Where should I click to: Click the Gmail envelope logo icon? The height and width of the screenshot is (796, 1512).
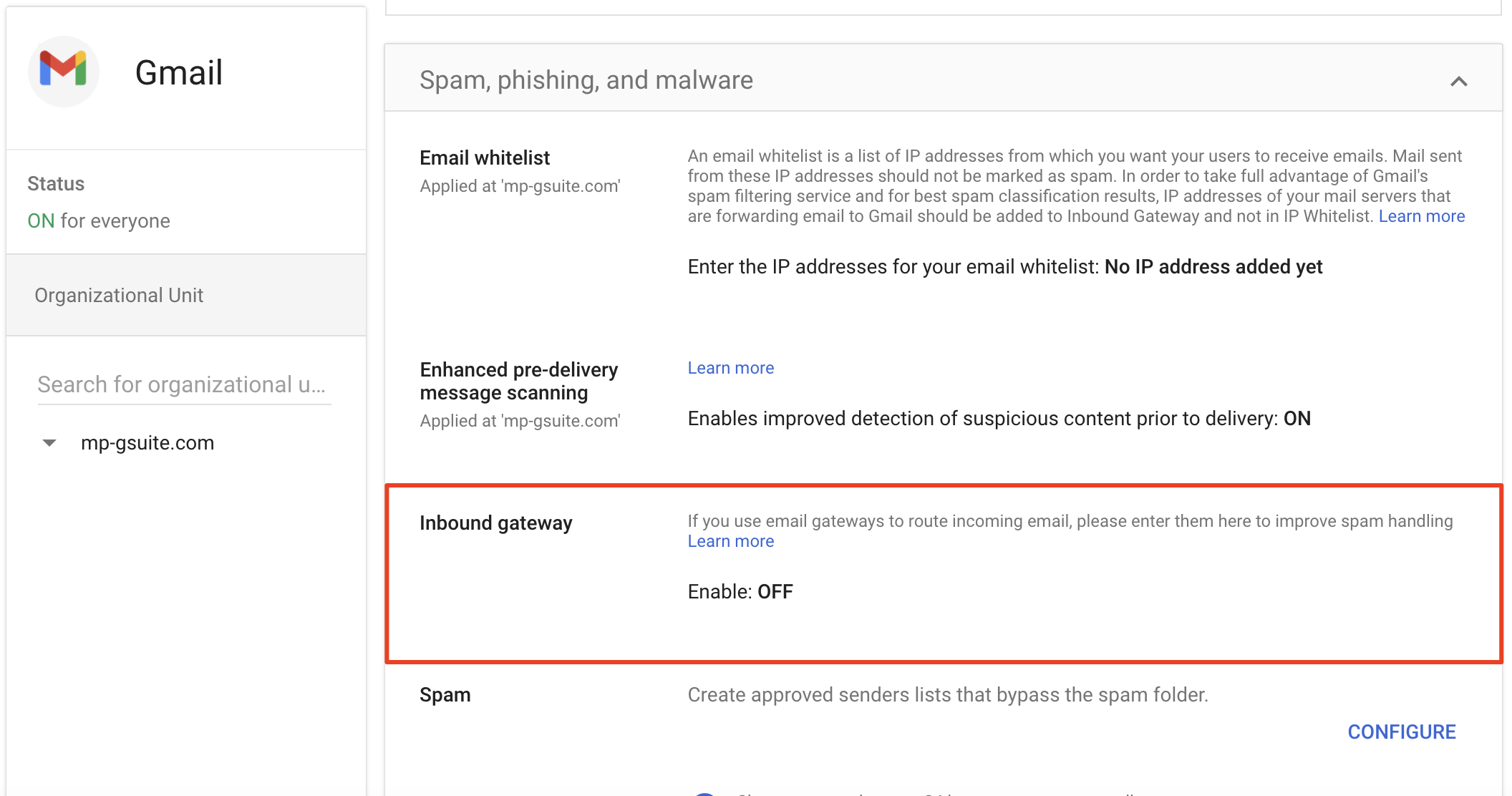pyautogui.click(x=63, y=71)
